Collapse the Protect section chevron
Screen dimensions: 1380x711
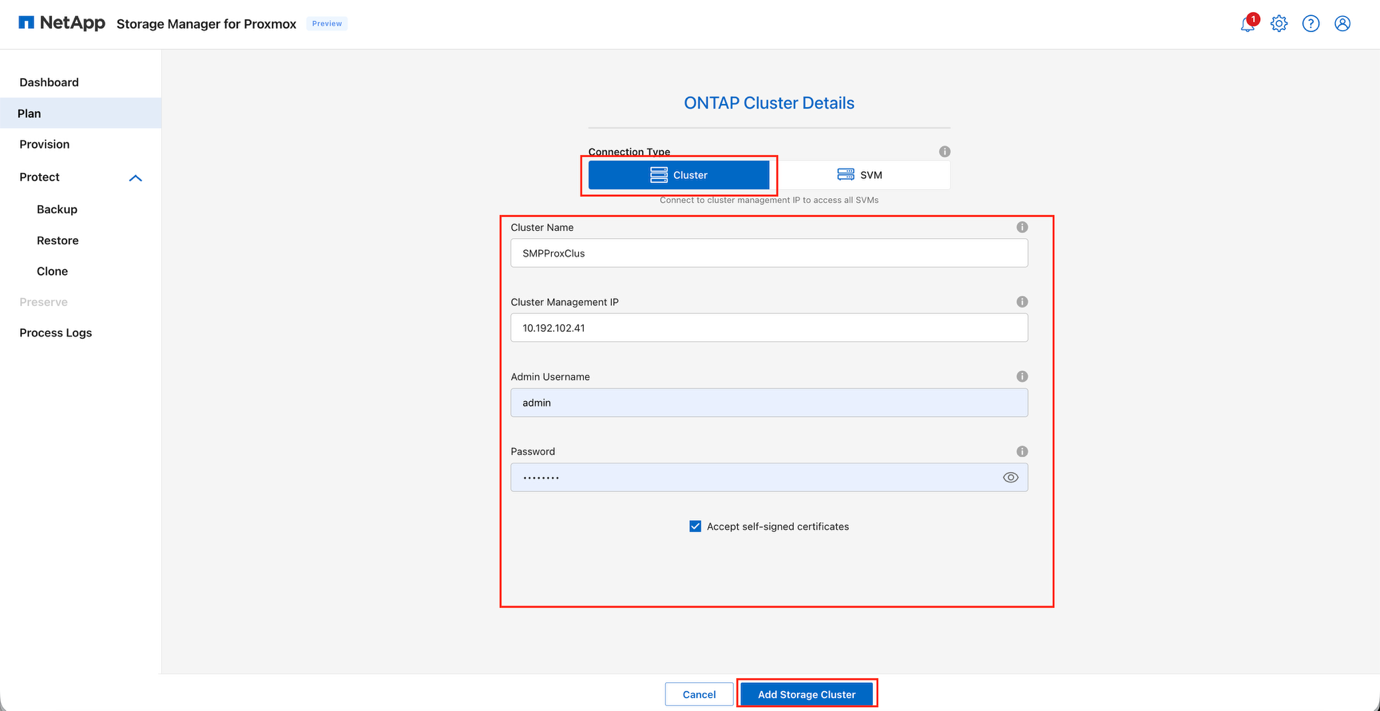pos(135,177)
